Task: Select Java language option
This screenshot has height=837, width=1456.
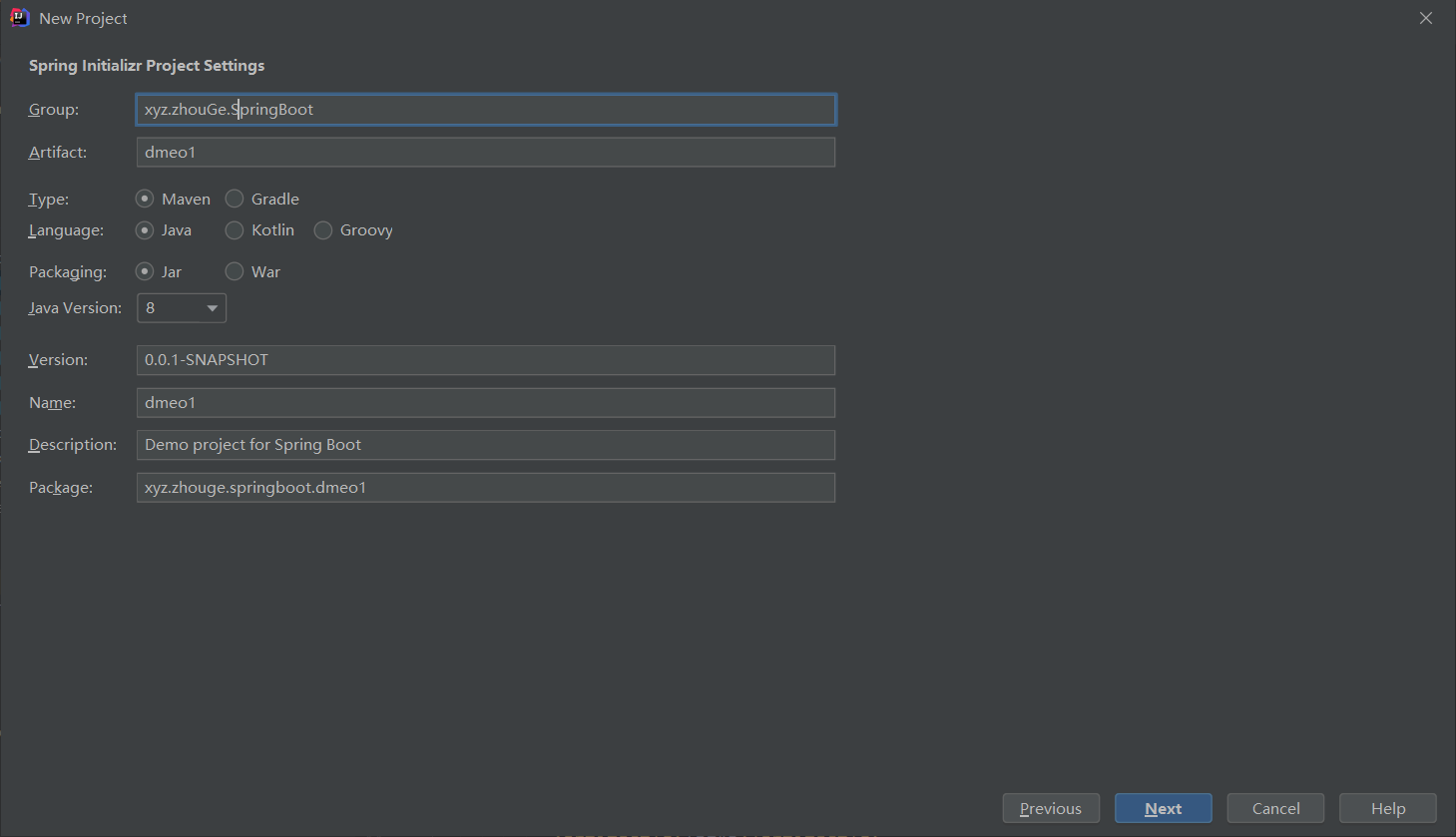Action: tap(145, 229)
